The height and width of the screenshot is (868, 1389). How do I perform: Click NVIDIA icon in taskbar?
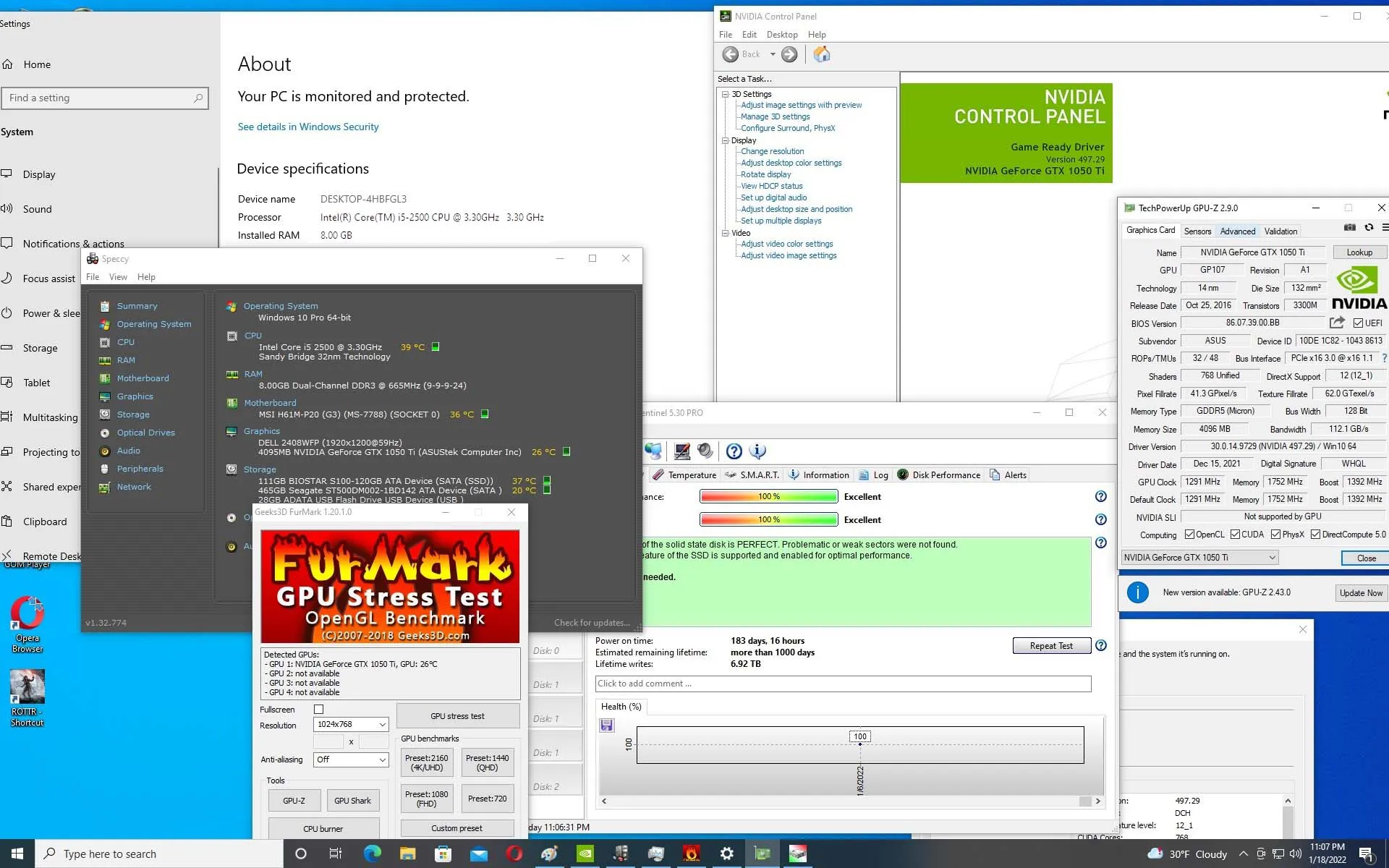pos(585,854)
